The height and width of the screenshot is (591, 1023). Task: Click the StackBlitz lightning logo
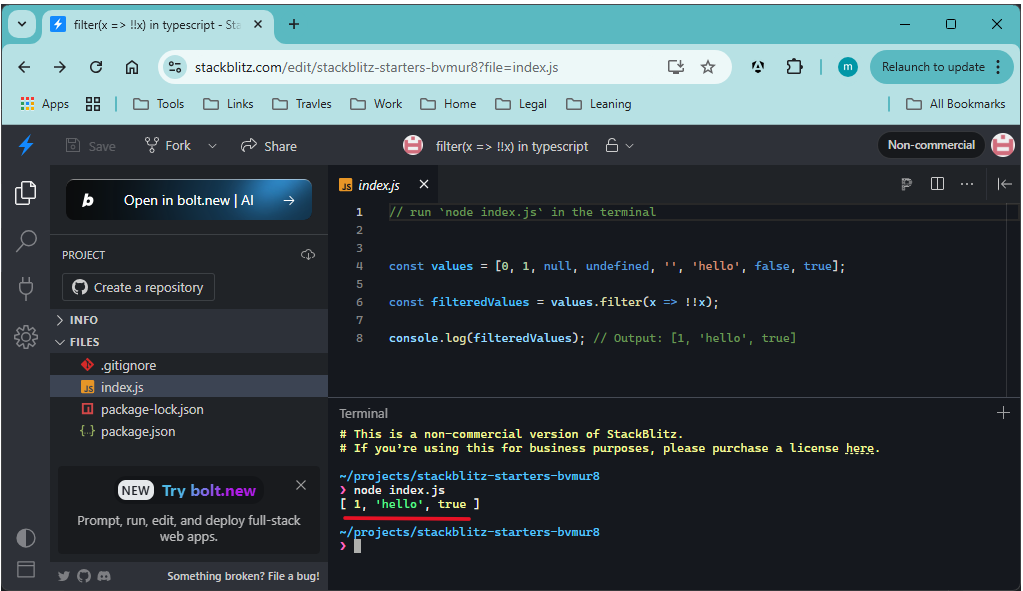26,146
